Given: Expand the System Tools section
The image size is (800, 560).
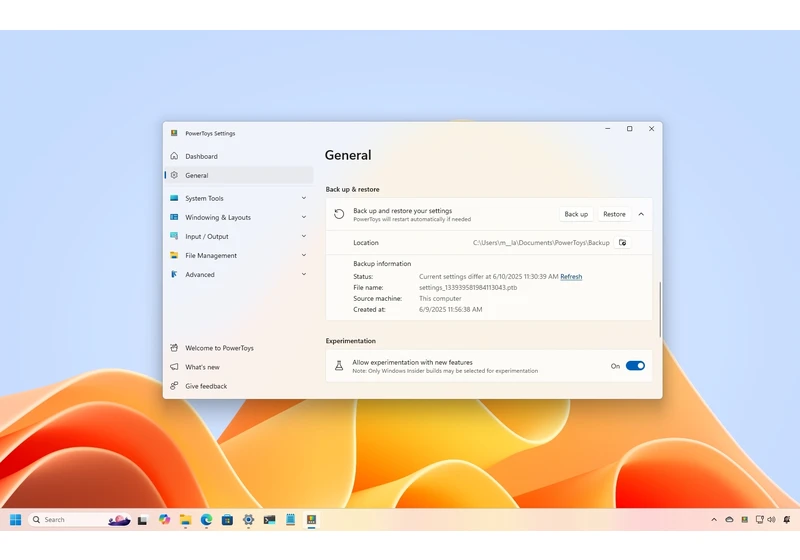Looking at the screenshot, I should pos(304,198).
